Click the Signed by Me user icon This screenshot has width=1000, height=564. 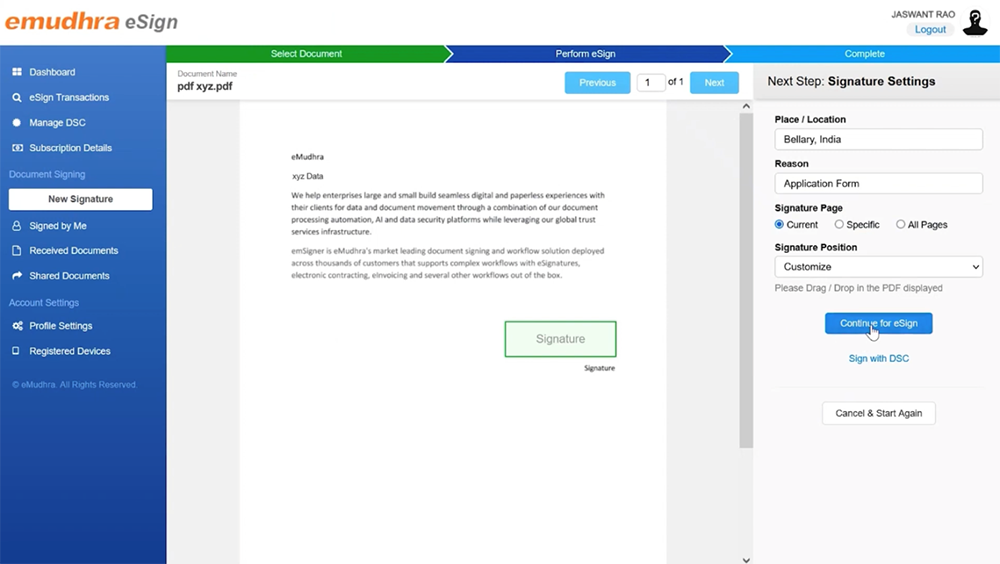(17, 226)
